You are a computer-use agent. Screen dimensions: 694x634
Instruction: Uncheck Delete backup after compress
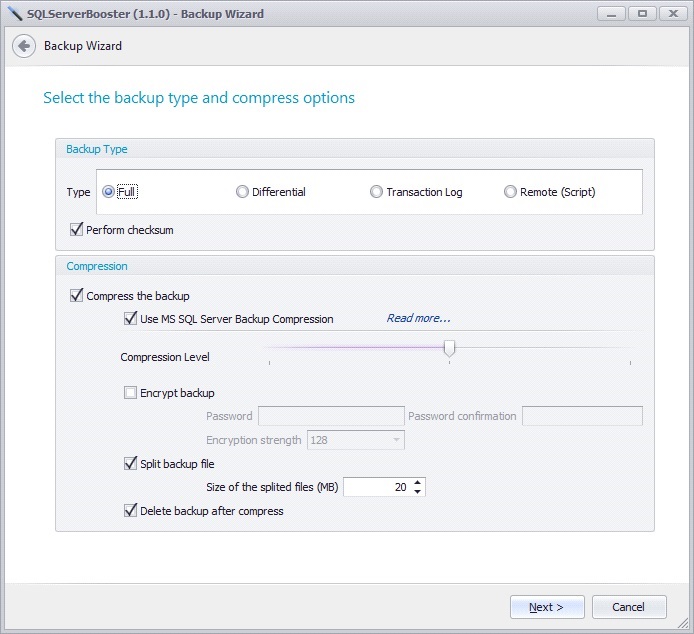[x=131, y=511]
